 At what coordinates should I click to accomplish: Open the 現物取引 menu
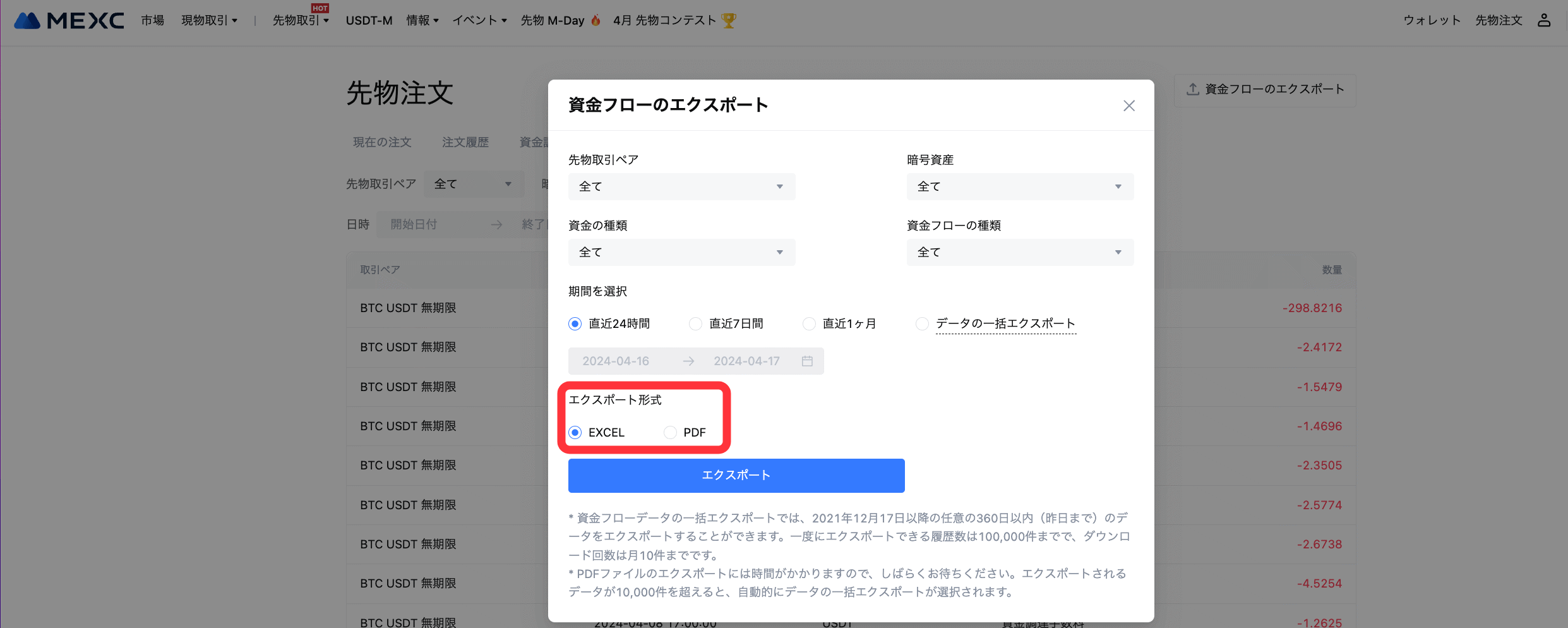[209, 20]
